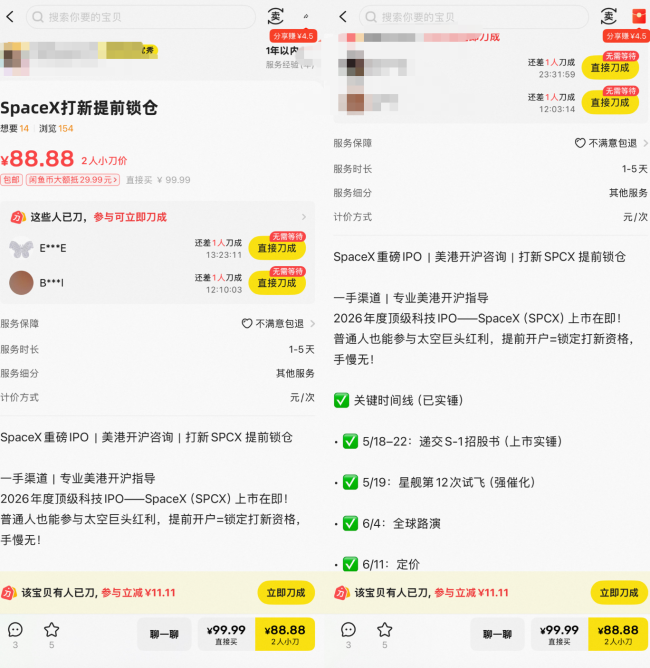Click the 闲鱼币大额抵29.99元 coupon tag
The image size is (650, 668).
tap(73, 180)
